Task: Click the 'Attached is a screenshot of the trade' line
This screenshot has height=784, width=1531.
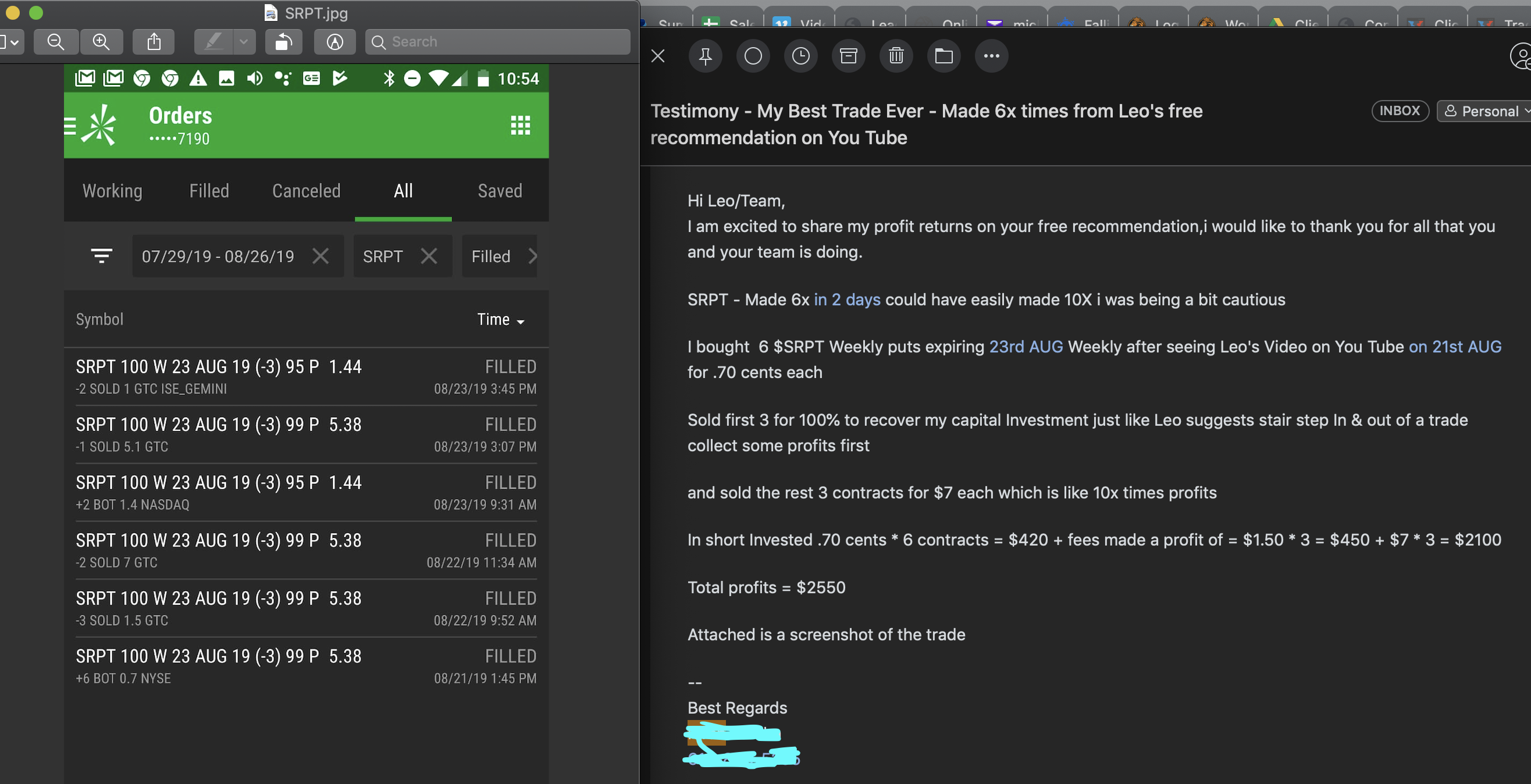Action: 826,635
